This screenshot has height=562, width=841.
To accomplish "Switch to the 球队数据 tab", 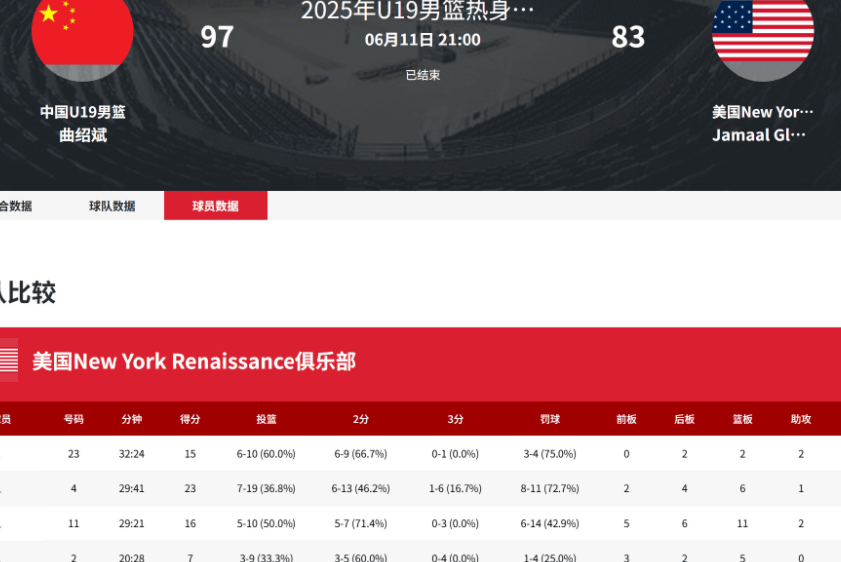I will [112, 206].
